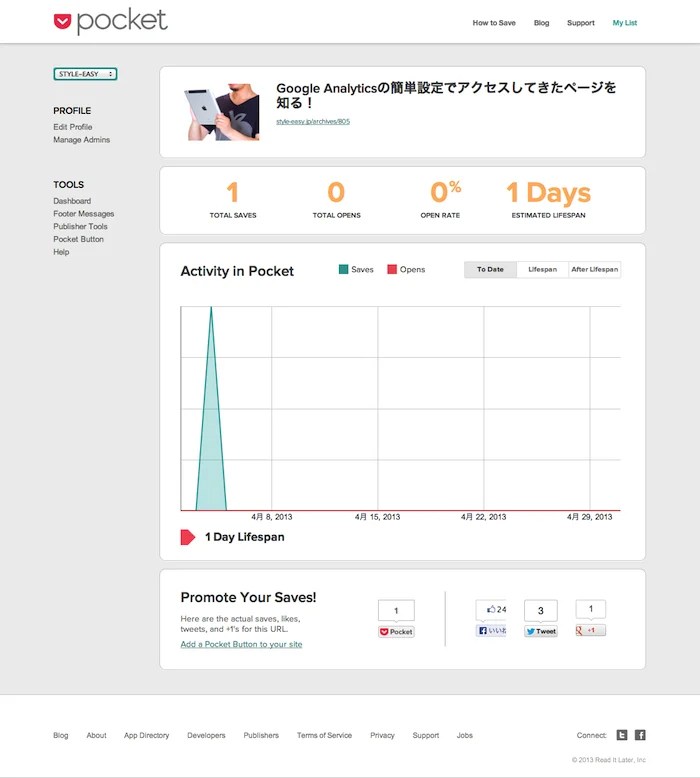Click the ESTIMATED LIFESPAN label
This screenshot has width=700, height=778.
click(548, 215)
